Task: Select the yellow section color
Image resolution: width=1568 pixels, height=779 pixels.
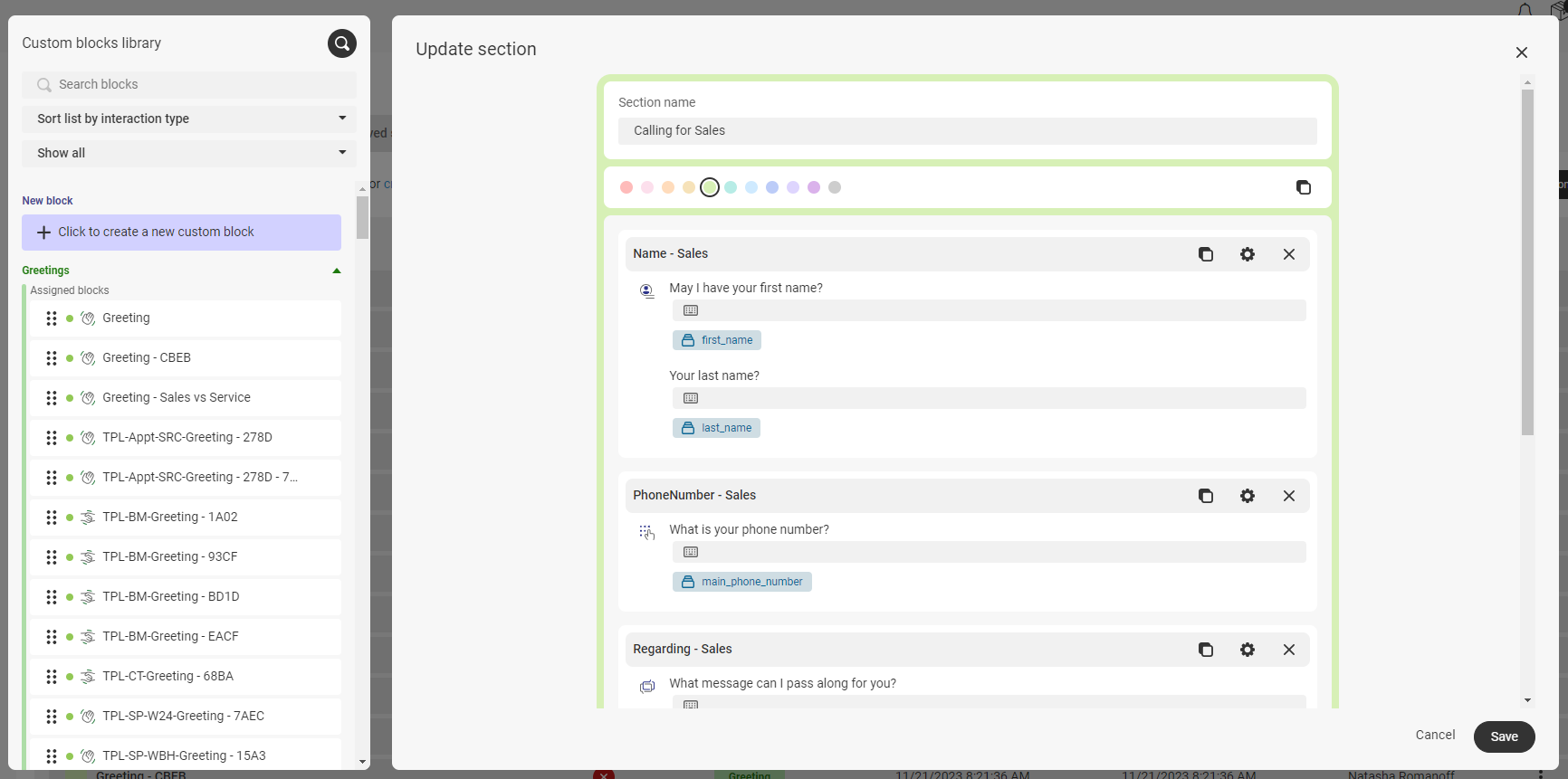Action: pyautogui.click(x=689, y=187)
